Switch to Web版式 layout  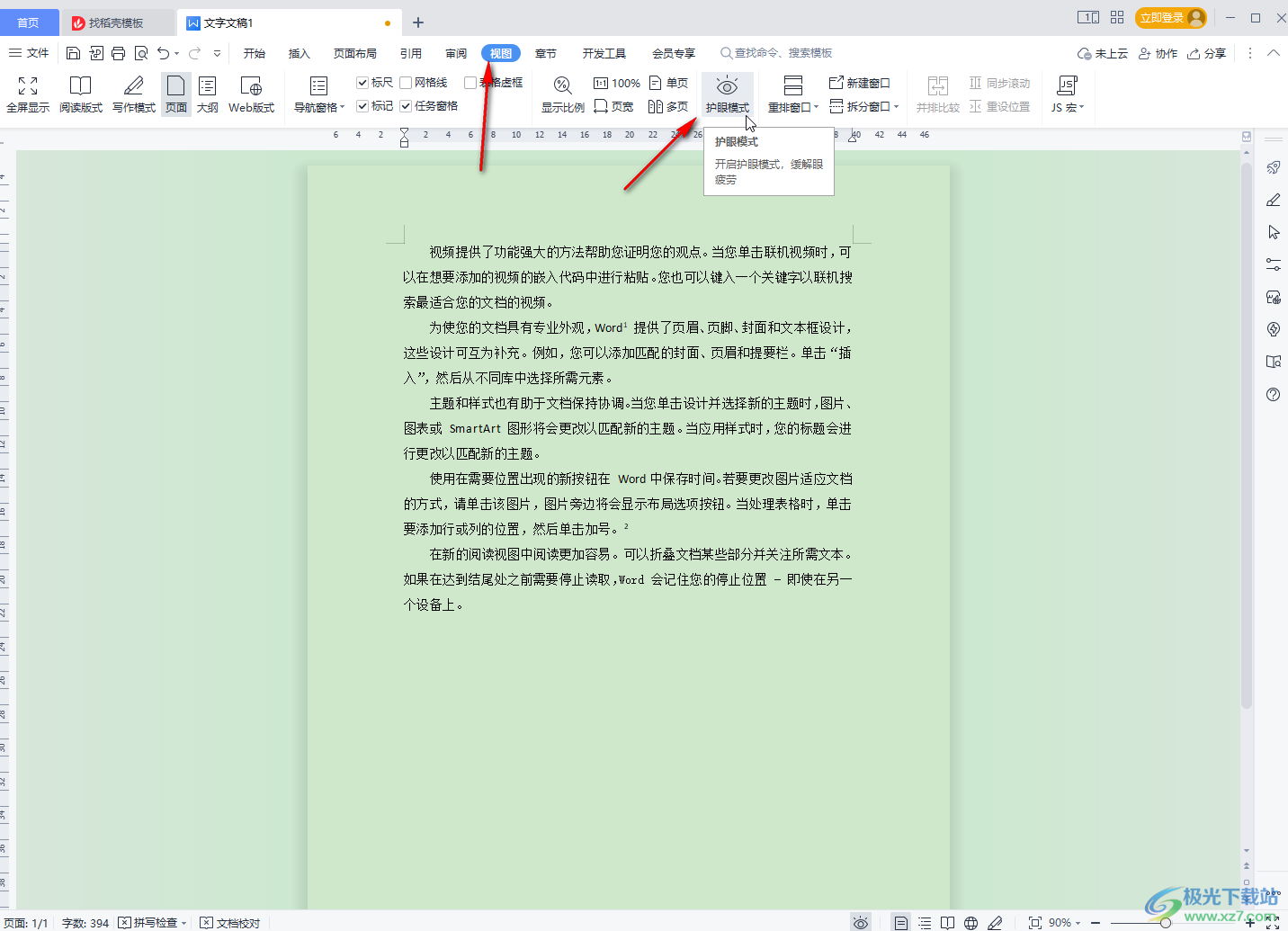coord(251,94)
